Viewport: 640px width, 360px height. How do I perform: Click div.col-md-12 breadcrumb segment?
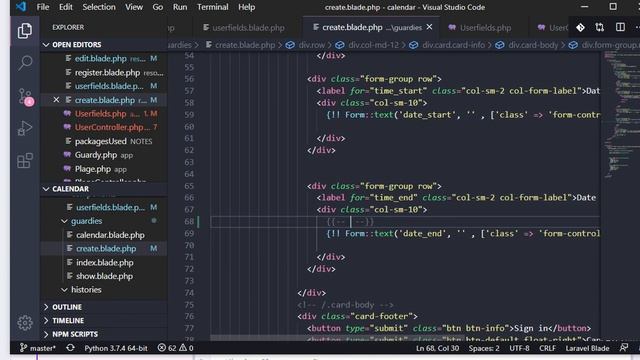point(368,45)
